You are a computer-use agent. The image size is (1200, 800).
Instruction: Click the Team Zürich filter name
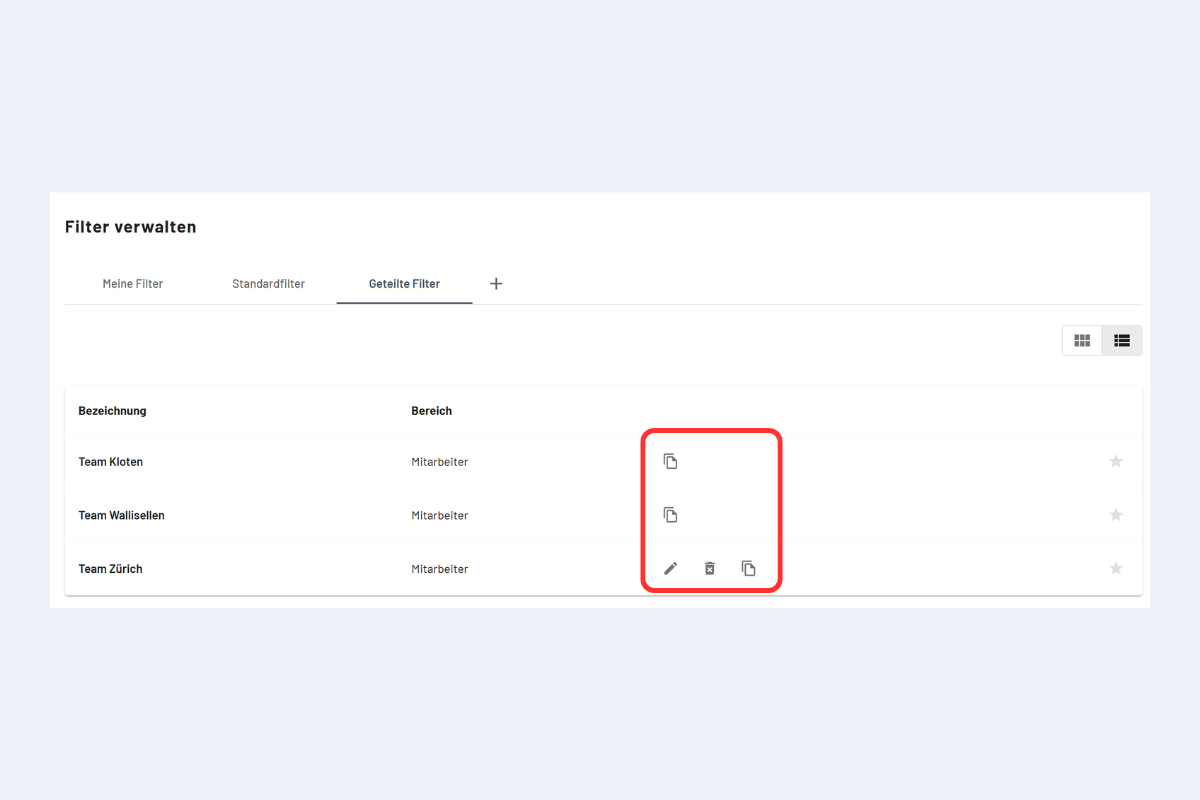coord(110,569)
